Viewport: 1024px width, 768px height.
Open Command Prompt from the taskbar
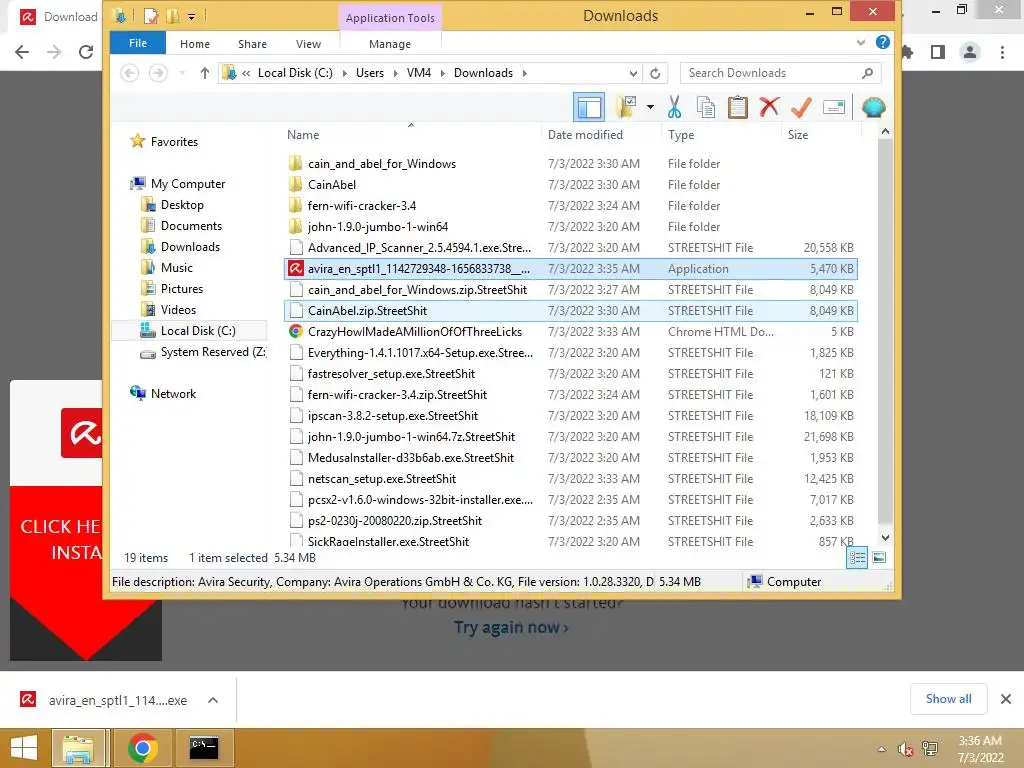click(x=204, y=748)
